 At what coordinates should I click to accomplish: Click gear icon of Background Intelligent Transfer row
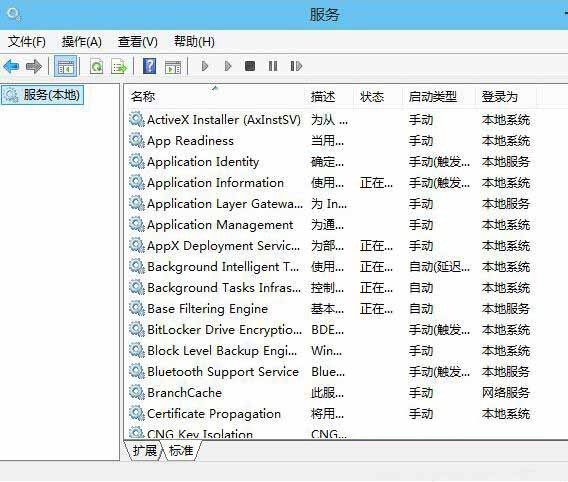[x=137, y=267]
